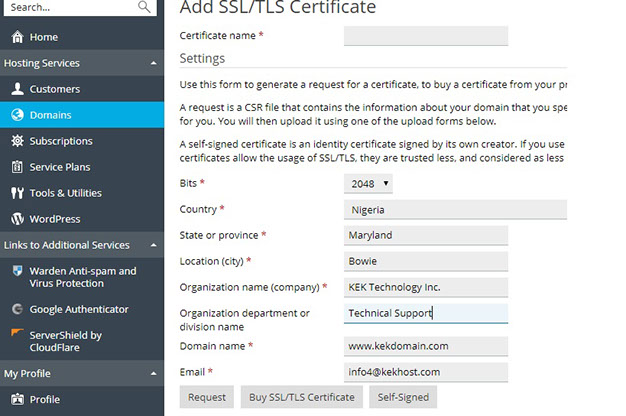
Task: Open the Country dropdown set to Nigeria
Action: 455,210
